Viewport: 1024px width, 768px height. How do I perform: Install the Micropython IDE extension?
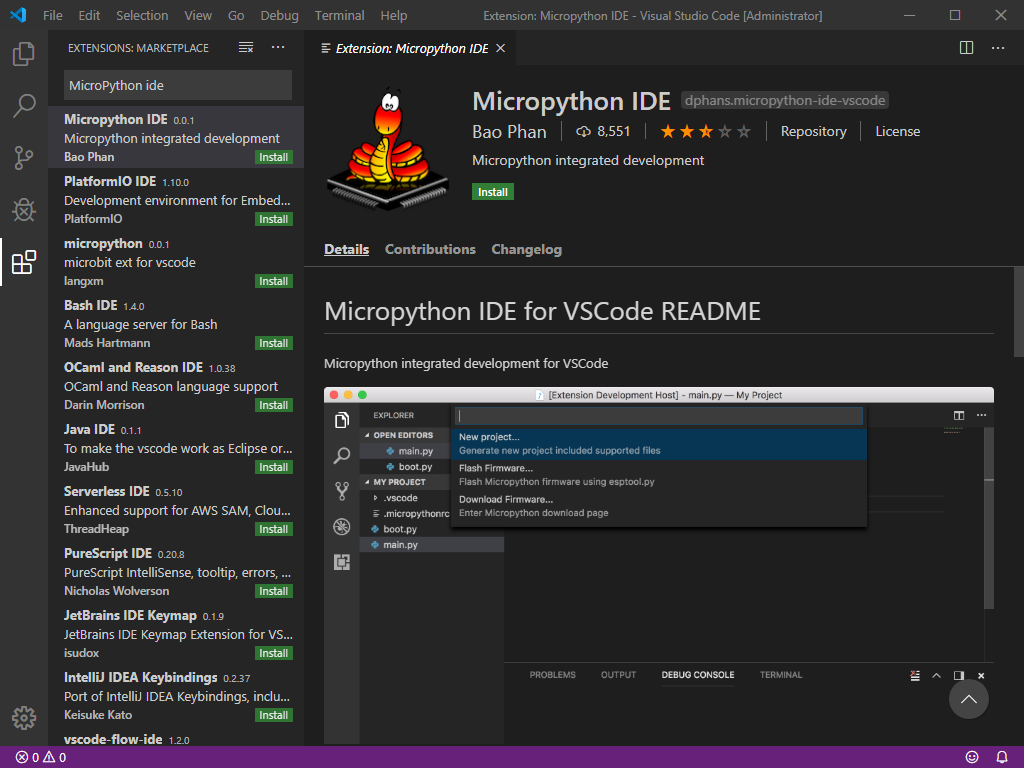click(492, 191)
